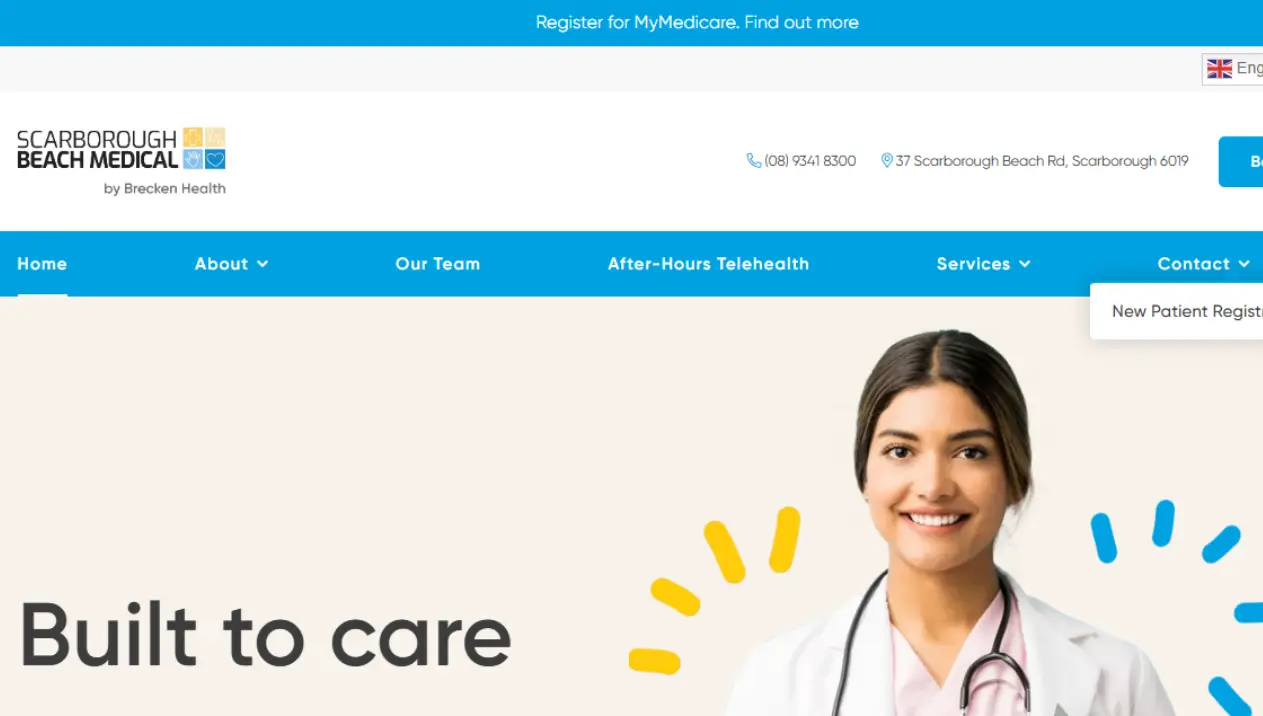Open the Contact dropdown chevron
The width and height of the screenshot is (1263, 716).
click(x=1244, y=264)
